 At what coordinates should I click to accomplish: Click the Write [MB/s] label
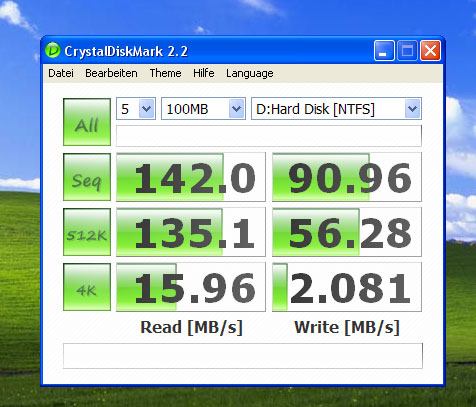(347, 327)
